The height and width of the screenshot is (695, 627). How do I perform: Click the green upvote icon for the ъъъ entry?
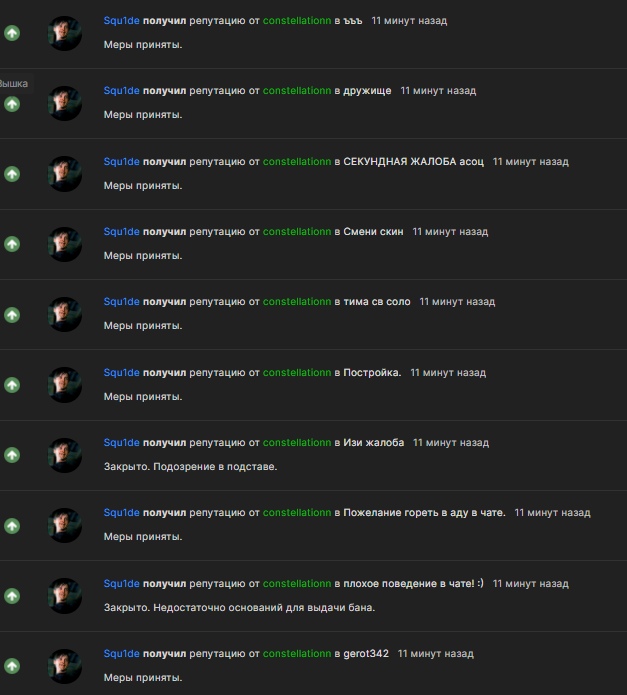(12, 33)
